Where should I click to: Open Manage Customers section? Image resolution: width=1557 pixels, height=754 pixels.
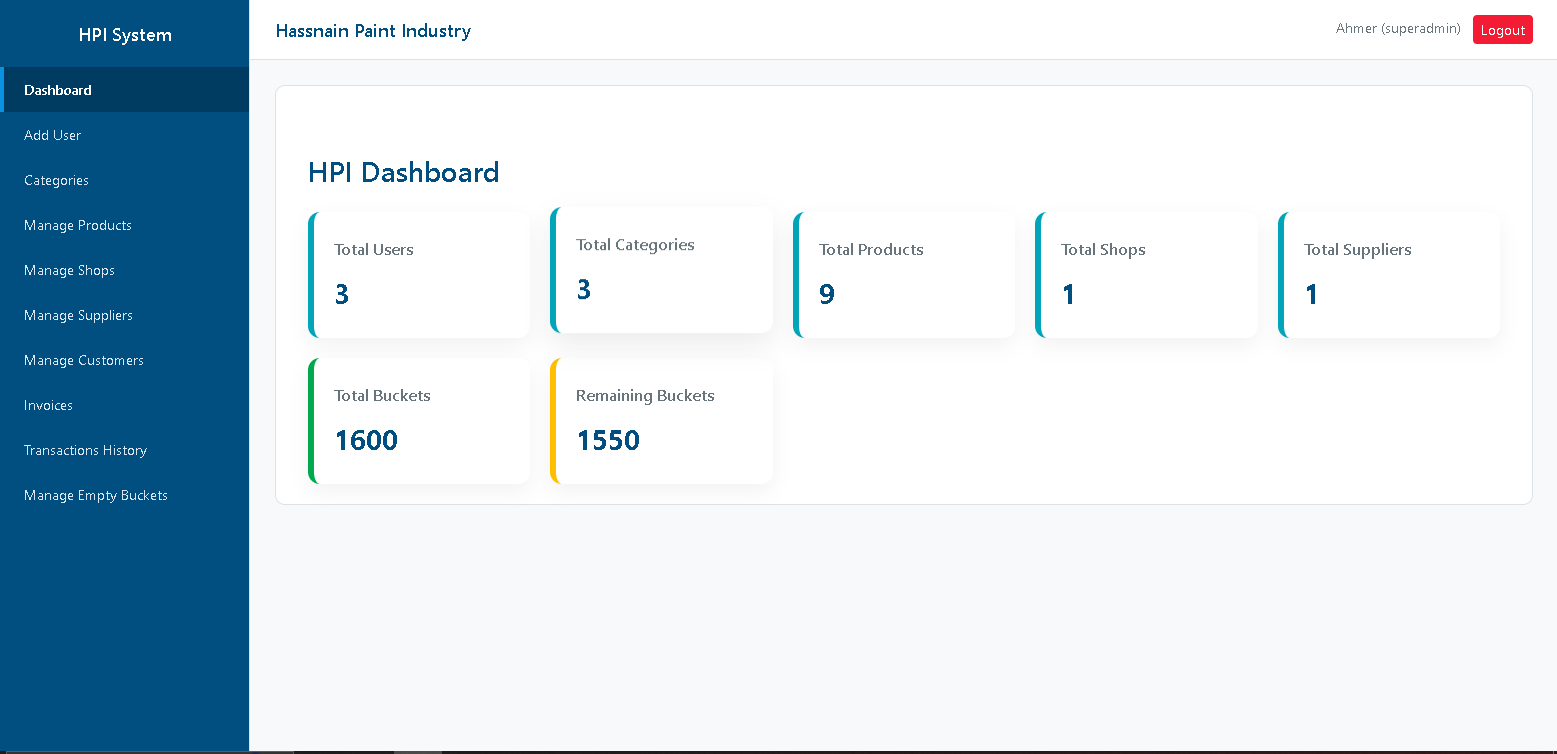(84, 360)
